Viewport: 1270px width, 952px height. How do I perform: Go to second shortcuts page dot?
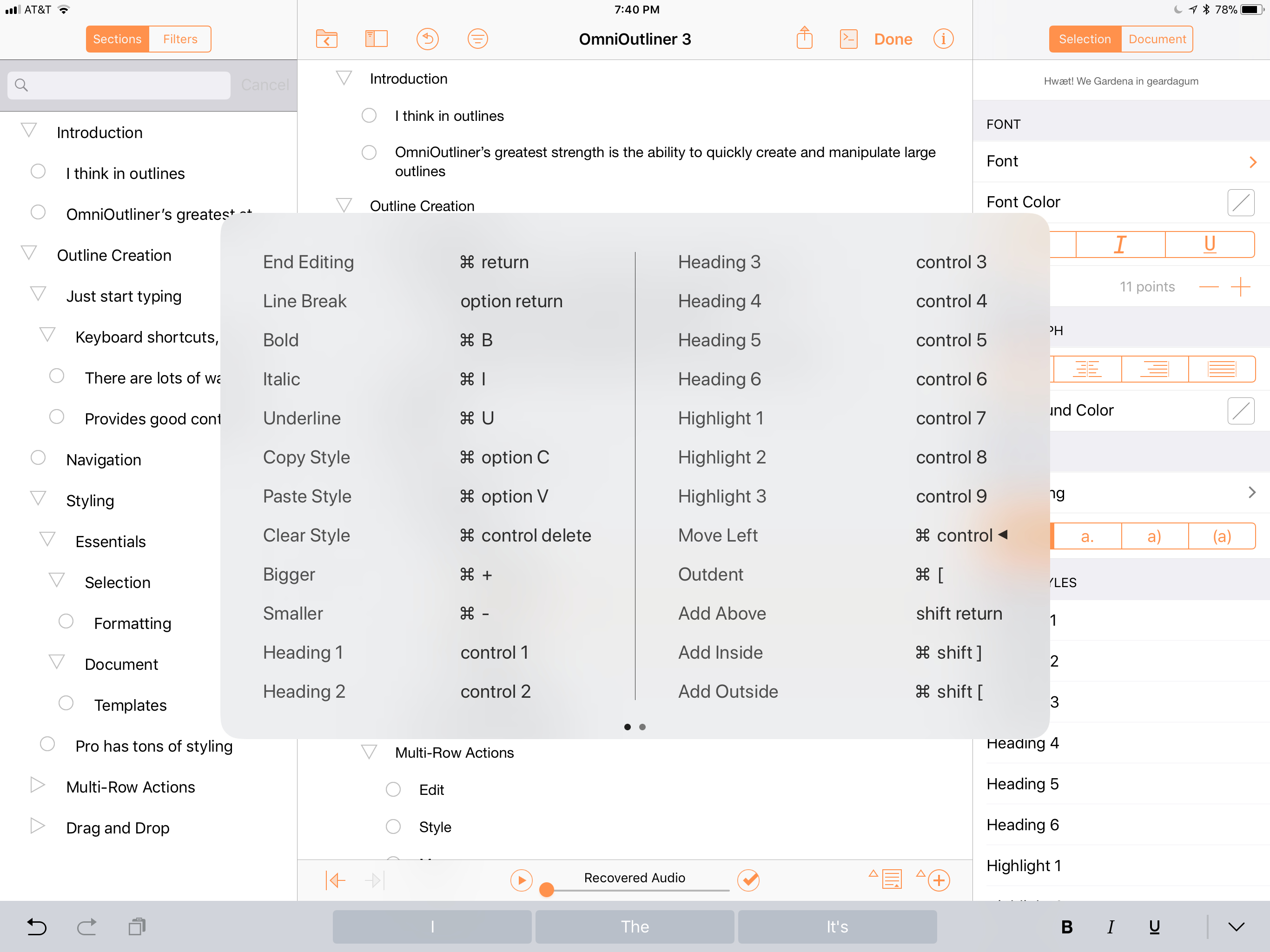click(642, 727)
